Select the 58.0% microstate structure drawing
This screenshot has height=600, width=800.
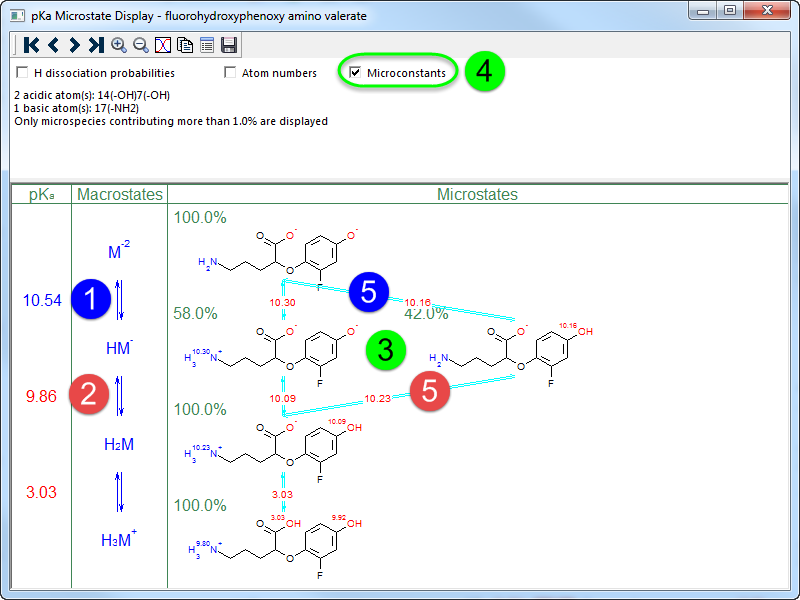pyautogui.click(x=271, y=355)
